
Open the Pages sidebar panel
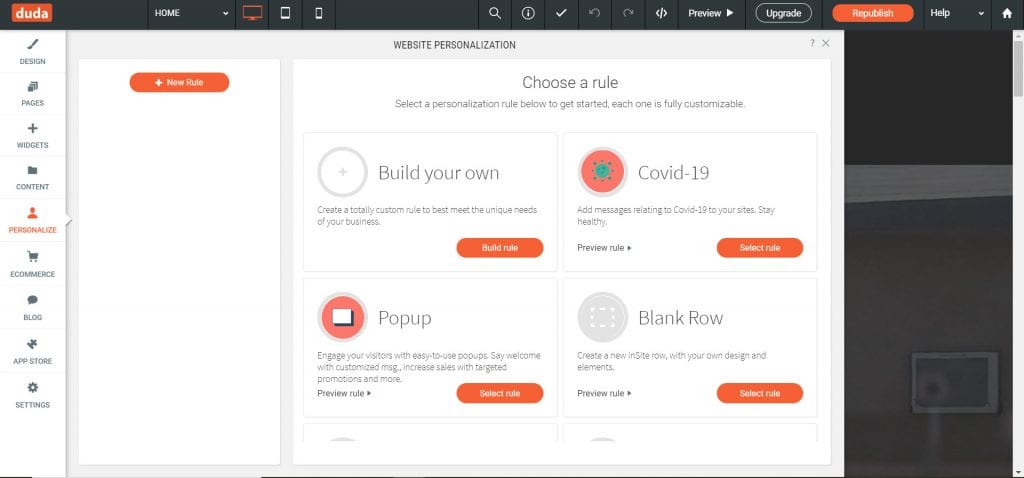pos(33,94)
